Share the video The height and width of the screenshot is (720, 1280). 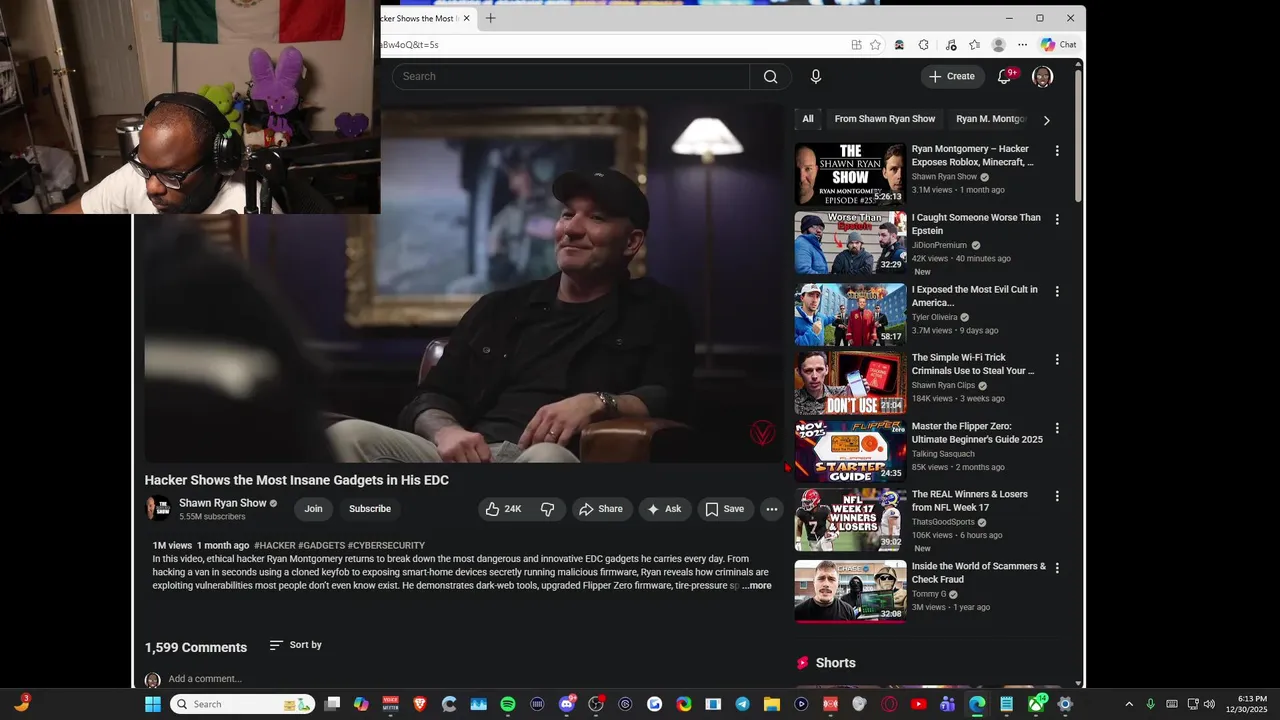[602, 509]
